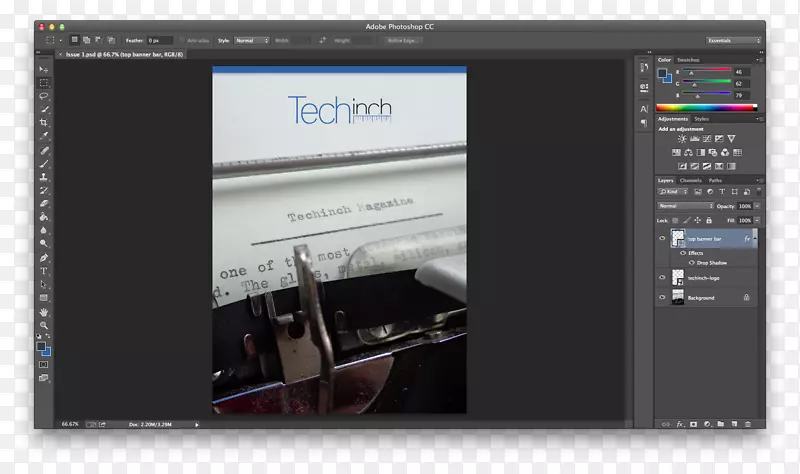Viewport: 800px width, 474px height.
Task: Select the Paint Bucket tool
Action: [x=44, y=217]
